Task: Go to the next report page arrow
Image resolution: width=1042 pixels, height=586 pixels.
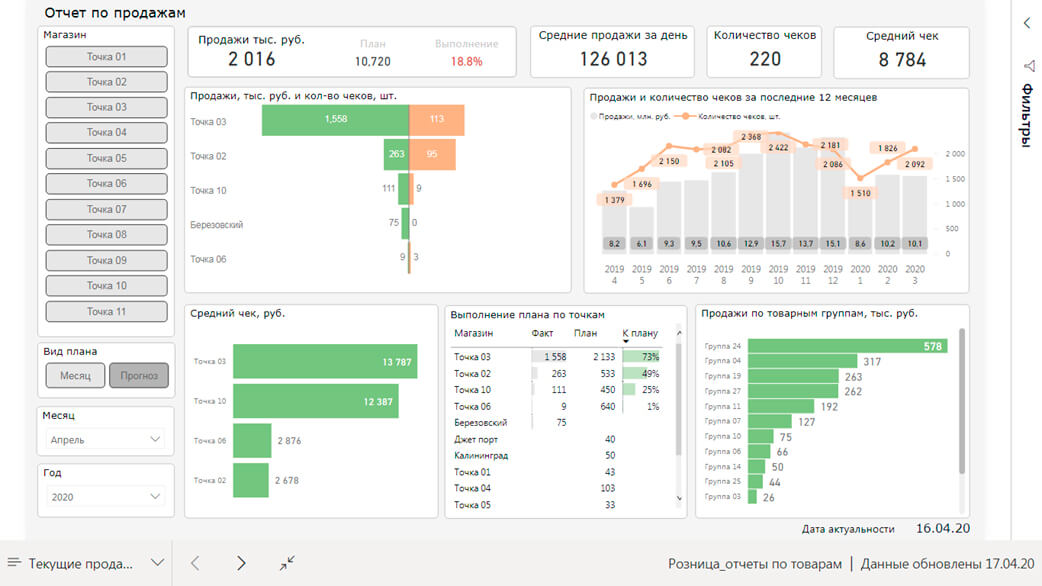Action: click(x=241, y=563)
